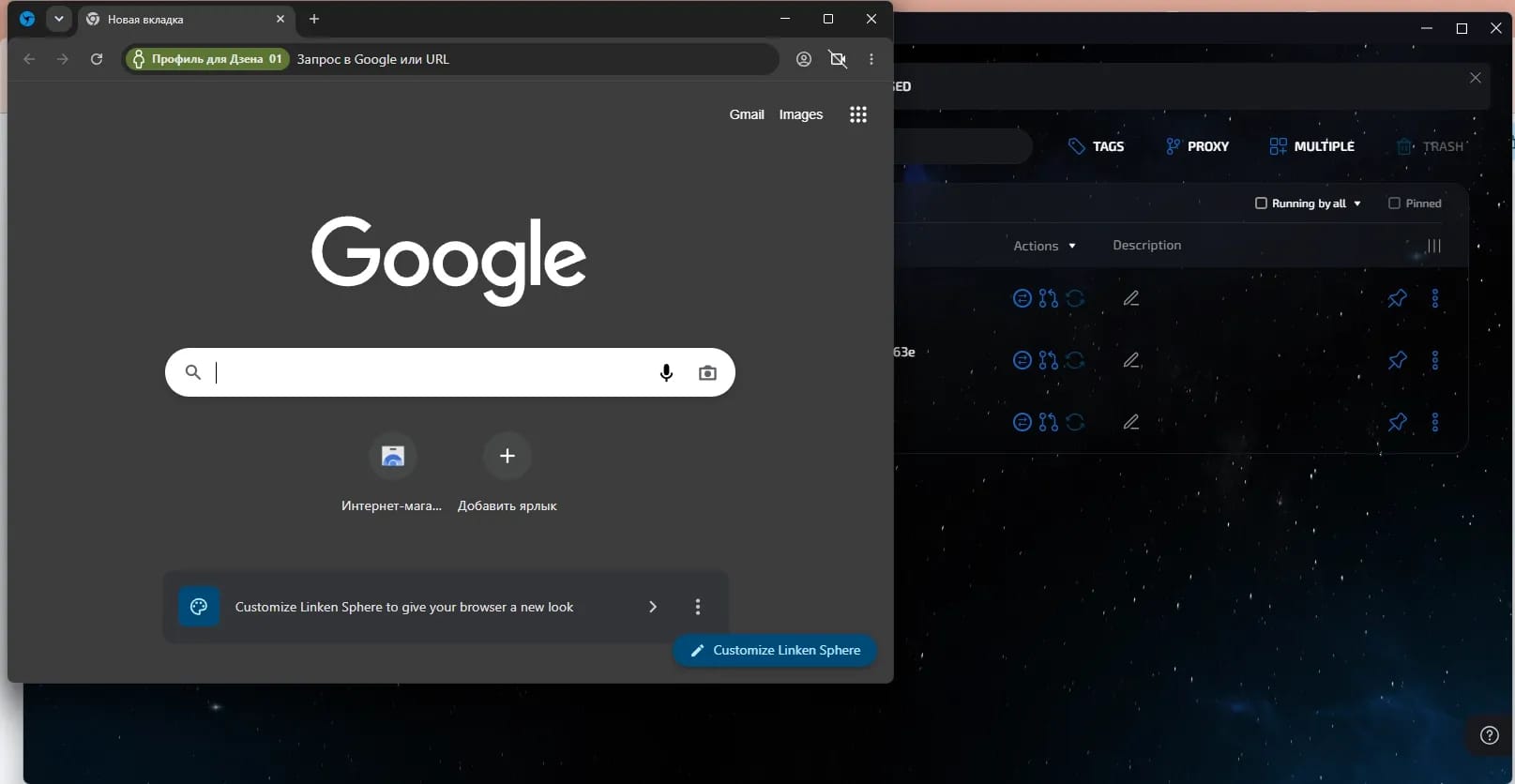Search by image with the camera icon

708,372
